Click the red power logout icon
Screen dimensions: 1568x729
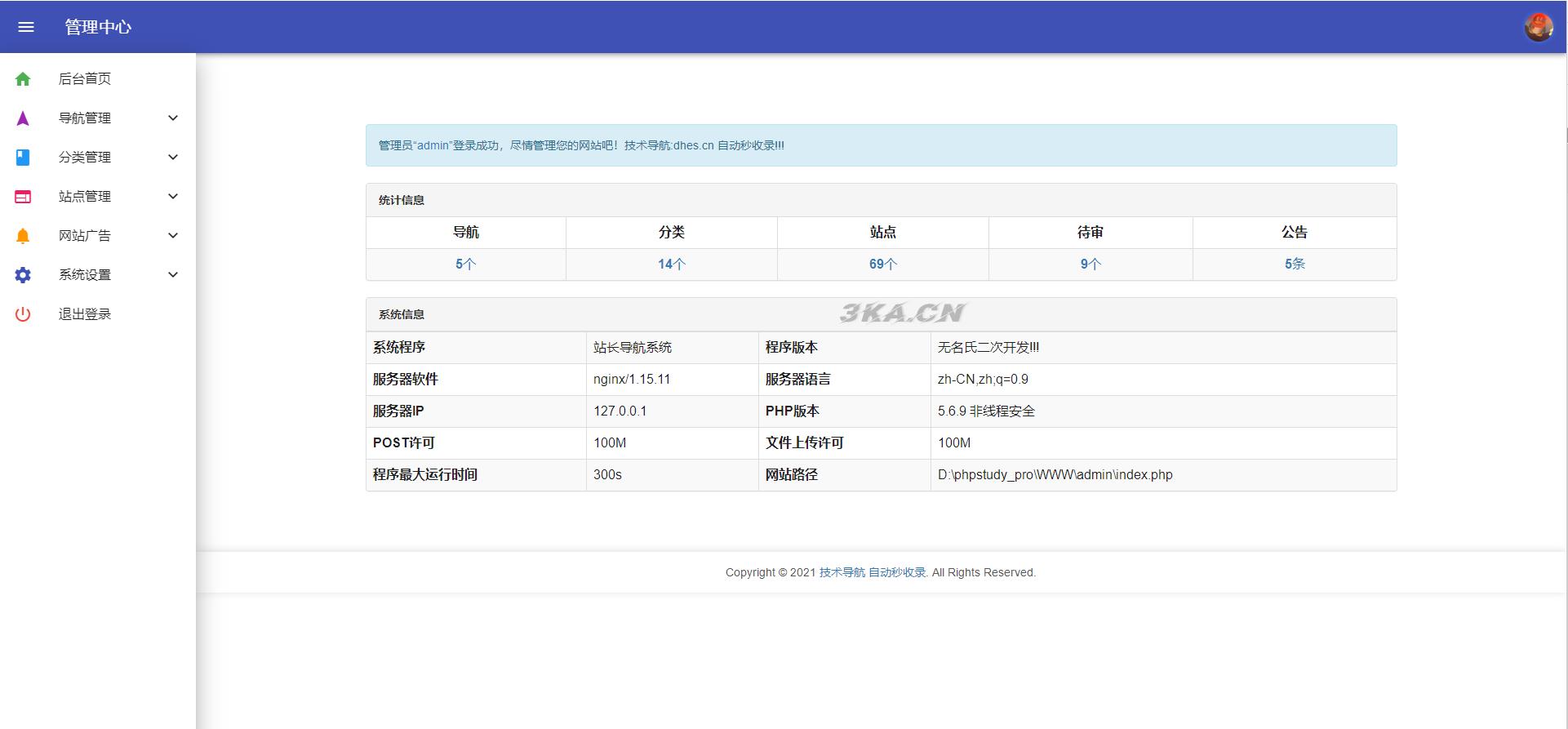click(x=23, y=314)
